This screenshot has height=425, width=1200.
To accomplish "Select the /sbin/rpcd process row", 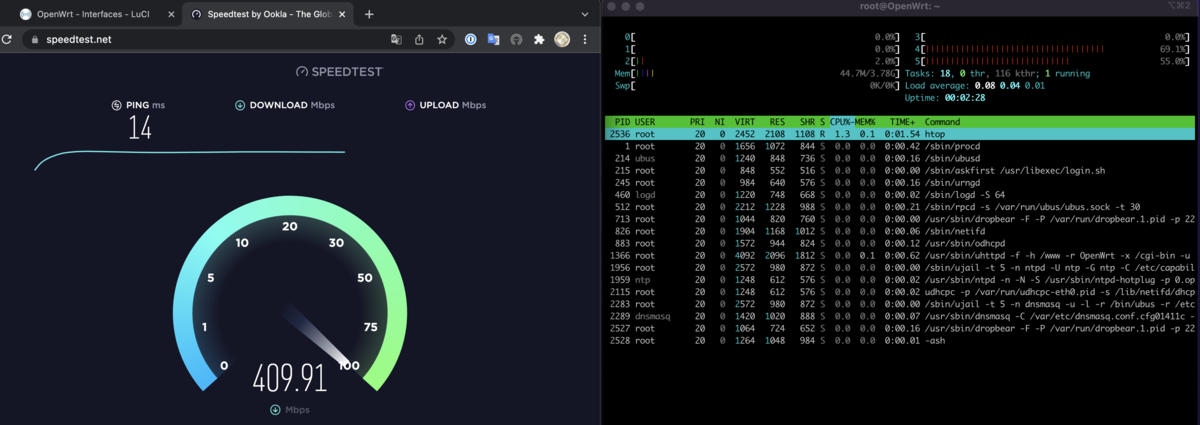I will coord(900,207).
